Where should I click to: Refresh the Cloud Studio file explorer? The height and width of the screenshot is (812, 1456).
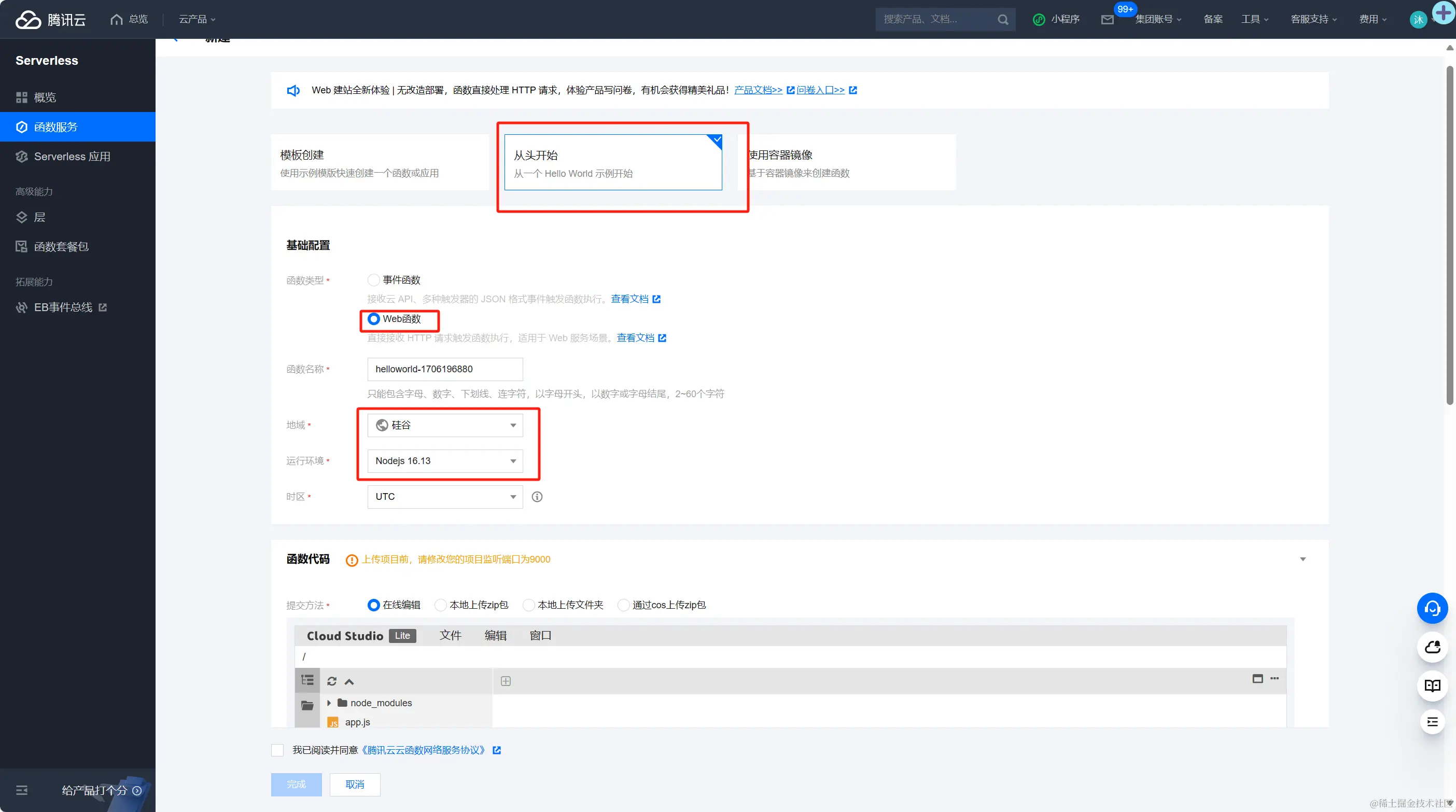(x=331, y=681)
